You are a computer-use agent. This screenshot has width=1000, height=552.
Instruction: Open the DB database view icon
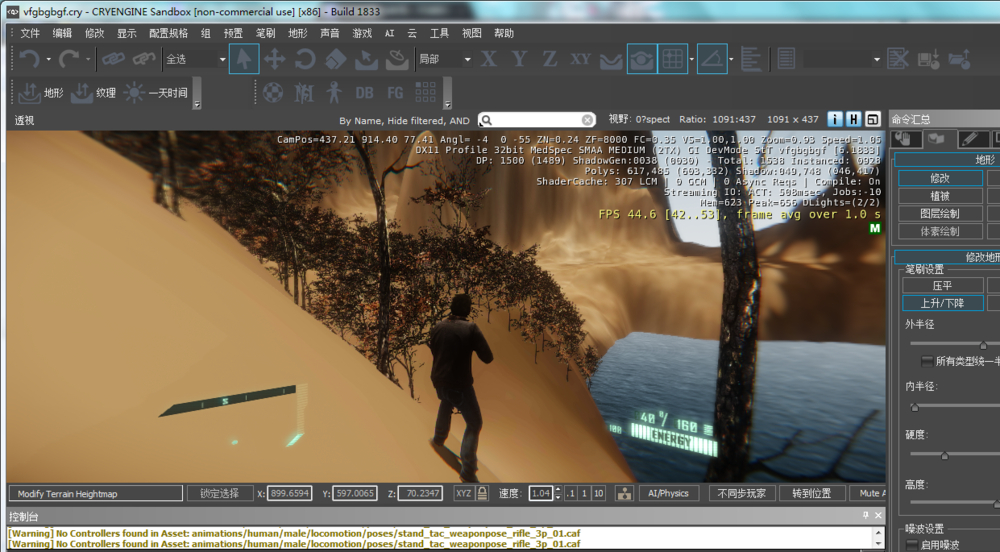click(x=364, y=93)
